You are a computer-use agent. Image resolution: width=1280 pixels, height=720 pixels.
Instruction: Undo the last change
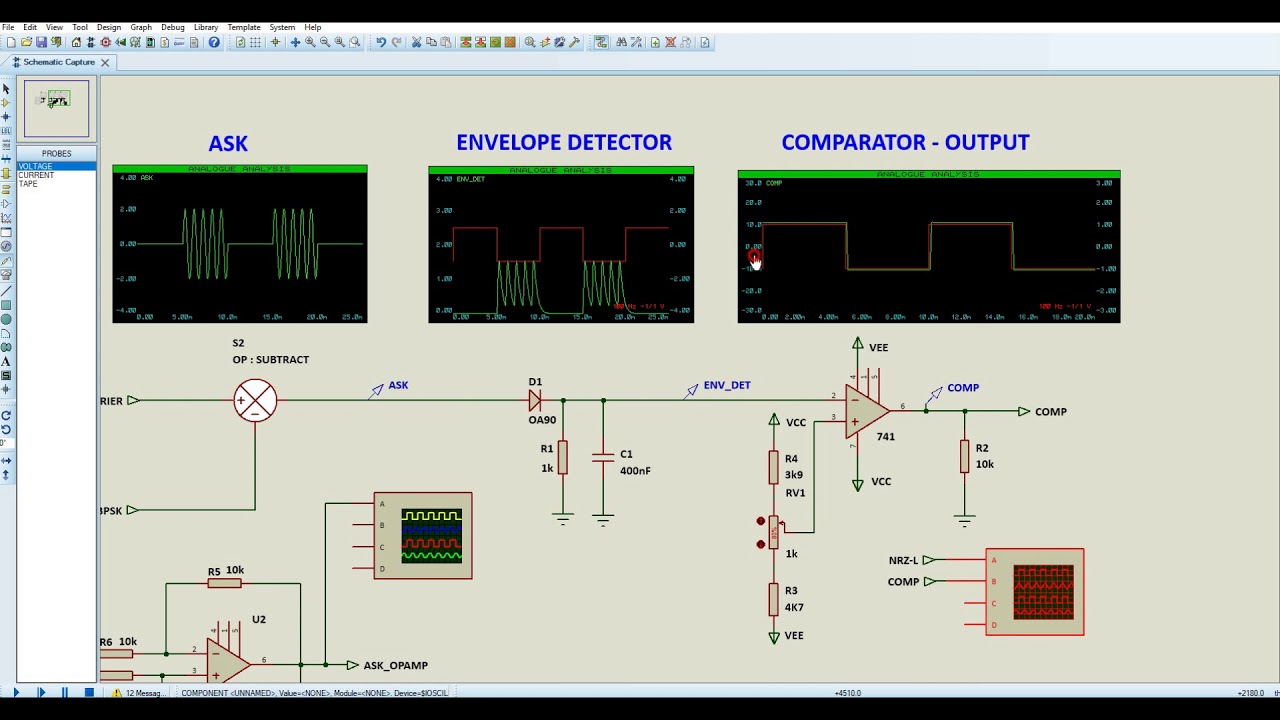click(381, 42)
